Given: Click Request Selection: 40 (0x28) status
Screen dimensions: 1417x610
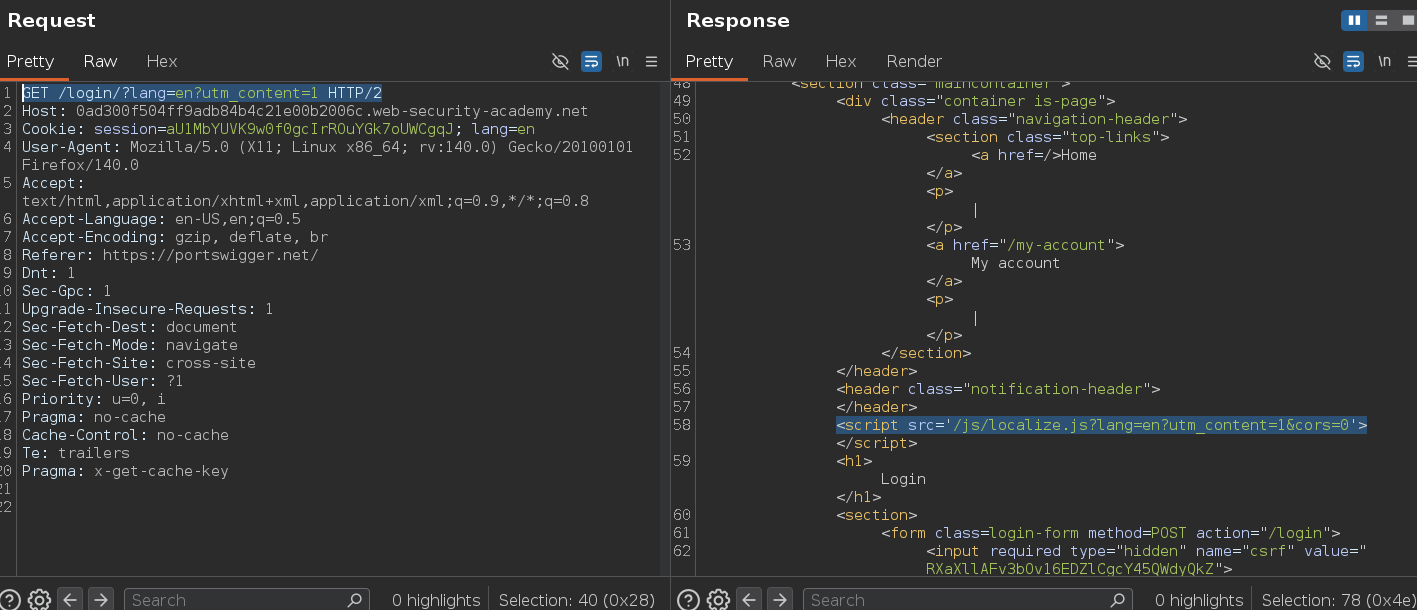Looking at the screenshot, I should [577, 600].
